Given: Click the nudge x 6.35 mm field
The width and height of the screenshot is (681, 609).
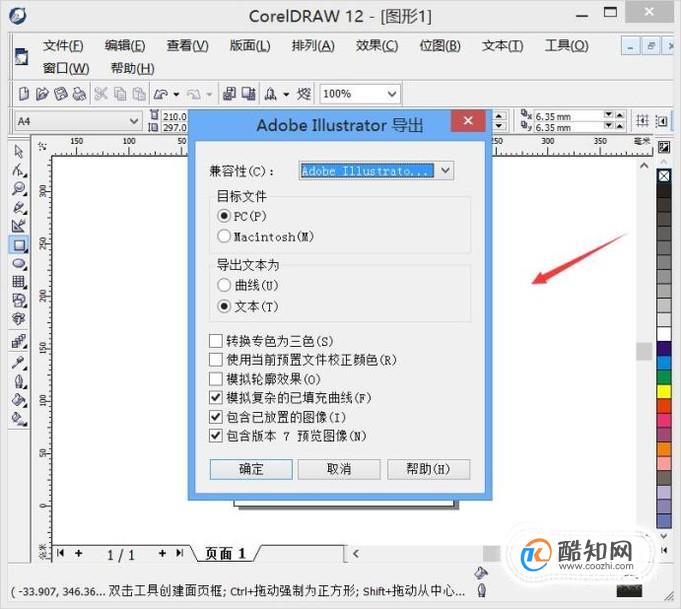Looking at the screenshot, I should pos(569,116).
